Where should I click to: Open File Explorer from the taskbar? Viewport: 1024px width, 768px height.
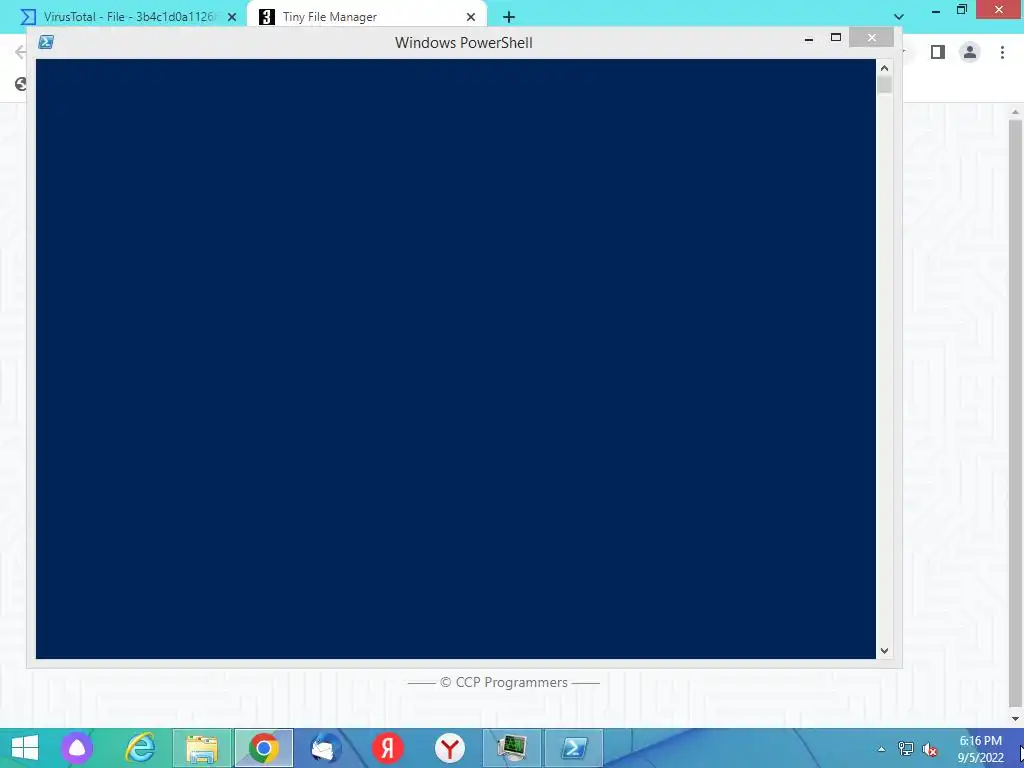tap(202, 748)
